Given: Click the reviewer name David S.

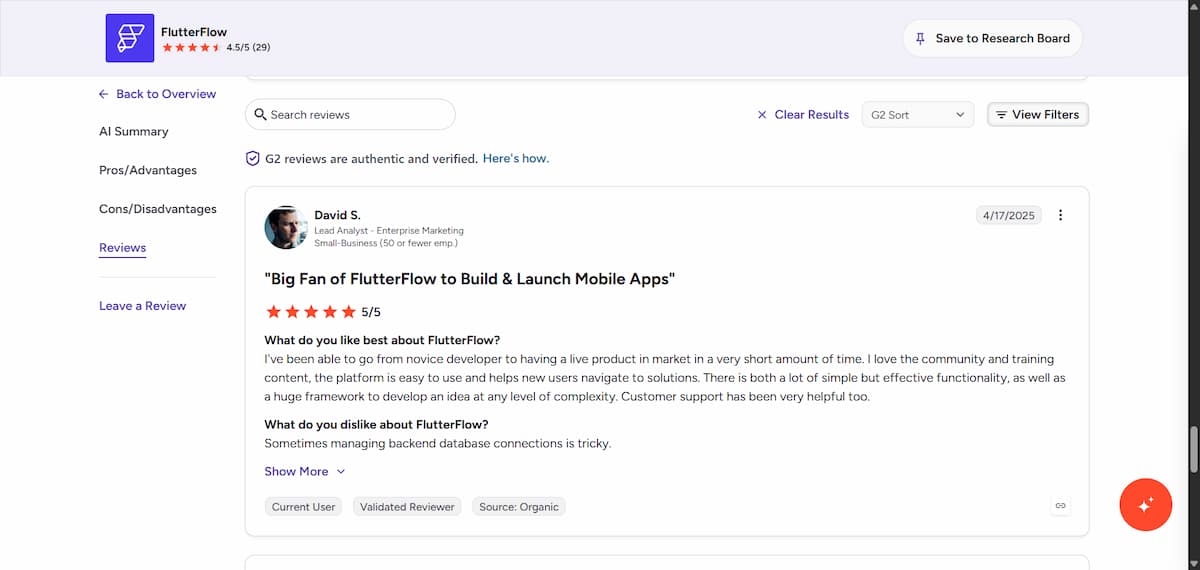Looking at the screenshot, I should 337,215.
